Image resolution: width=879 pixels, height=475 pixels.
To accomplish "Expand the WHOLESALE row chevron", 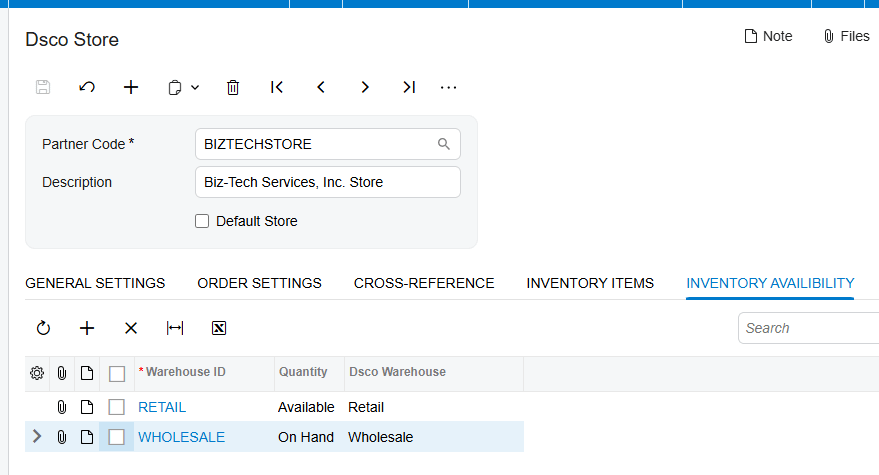I will click(37, 436).
